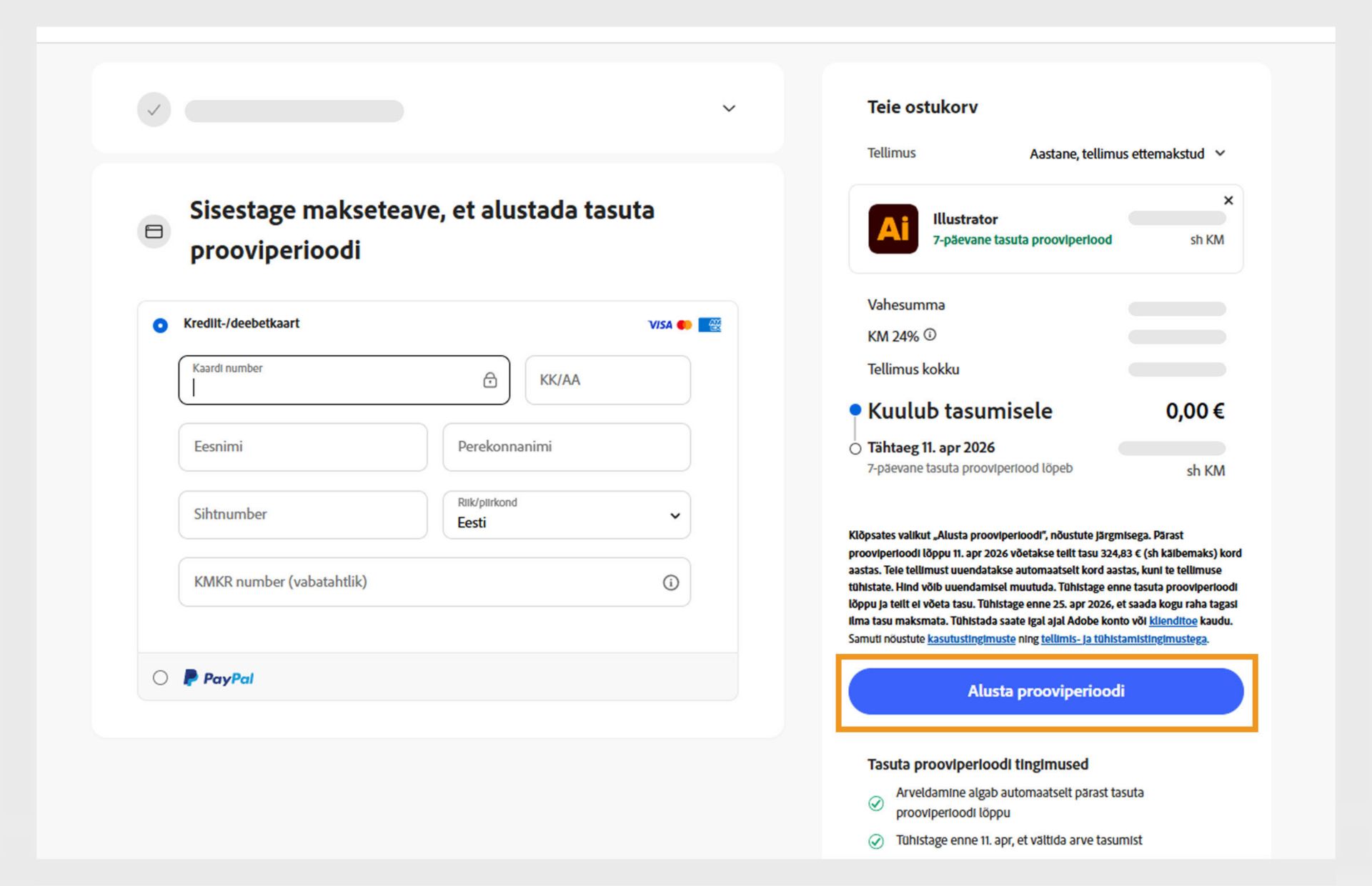
Task: Select PayPal as payment method
Action: pos(159,678)
